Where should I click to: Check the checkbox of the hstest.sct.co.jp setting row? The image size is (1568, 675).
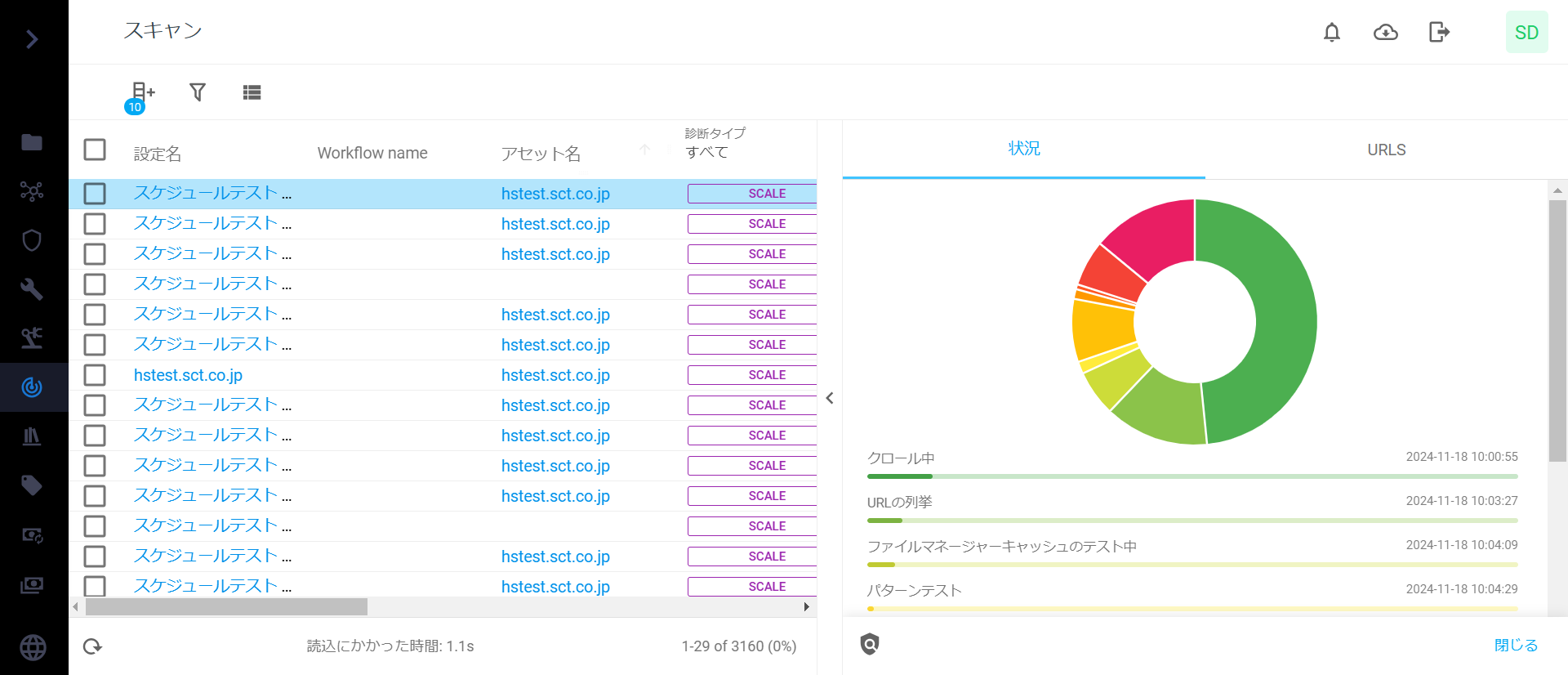pyautogui.click(x=95, y=375)
